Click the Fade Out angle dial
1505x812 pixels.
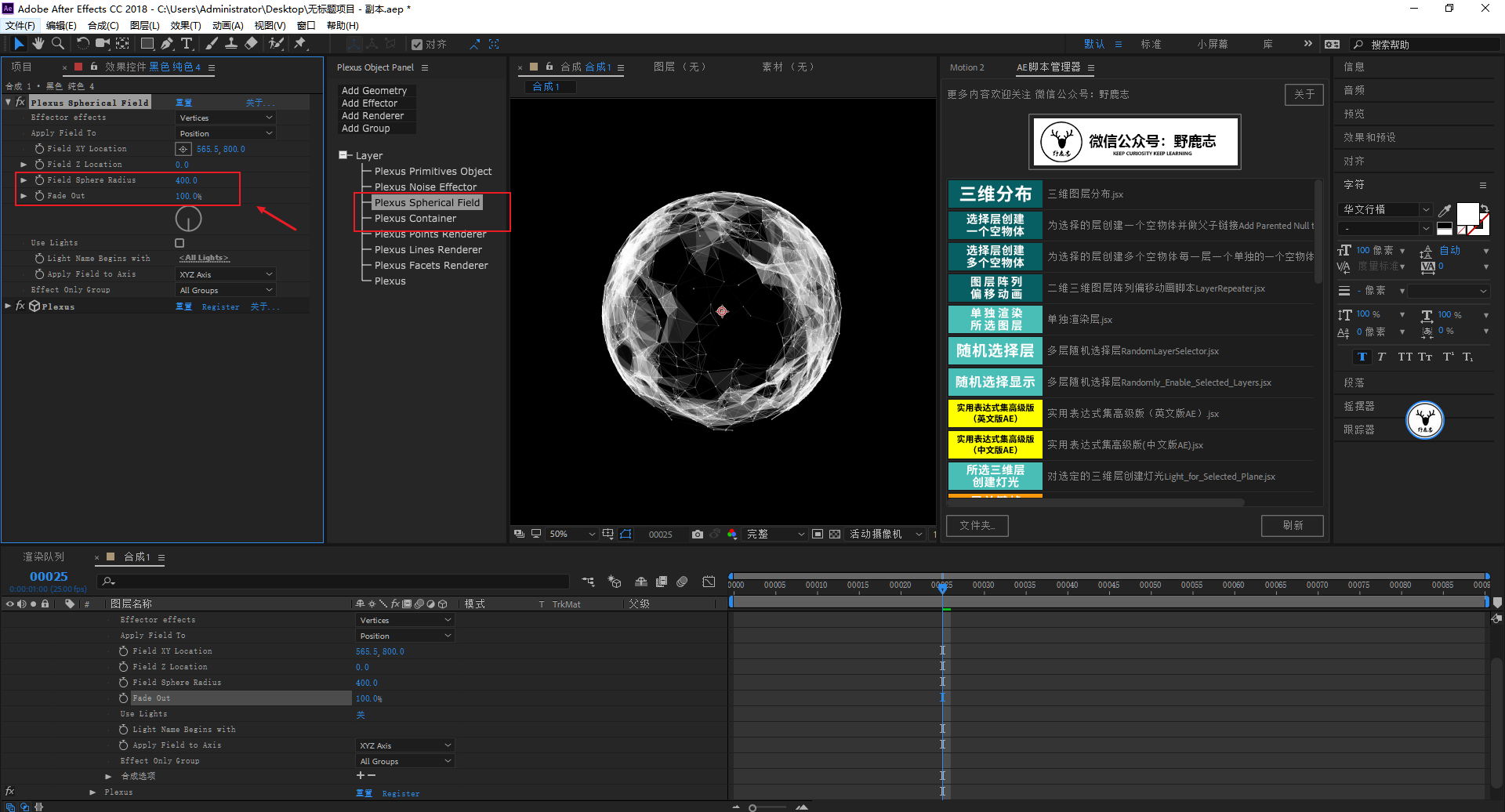188,219
